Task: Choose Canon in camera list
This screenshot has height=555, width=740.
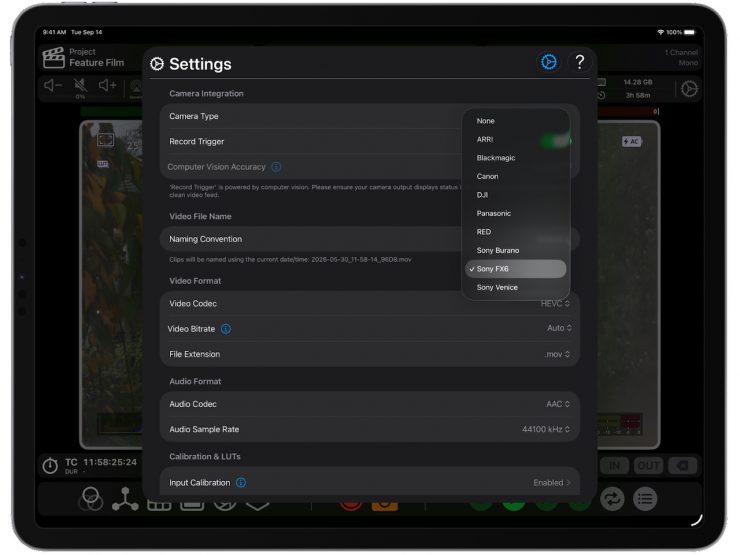Action: pos(515,176)
